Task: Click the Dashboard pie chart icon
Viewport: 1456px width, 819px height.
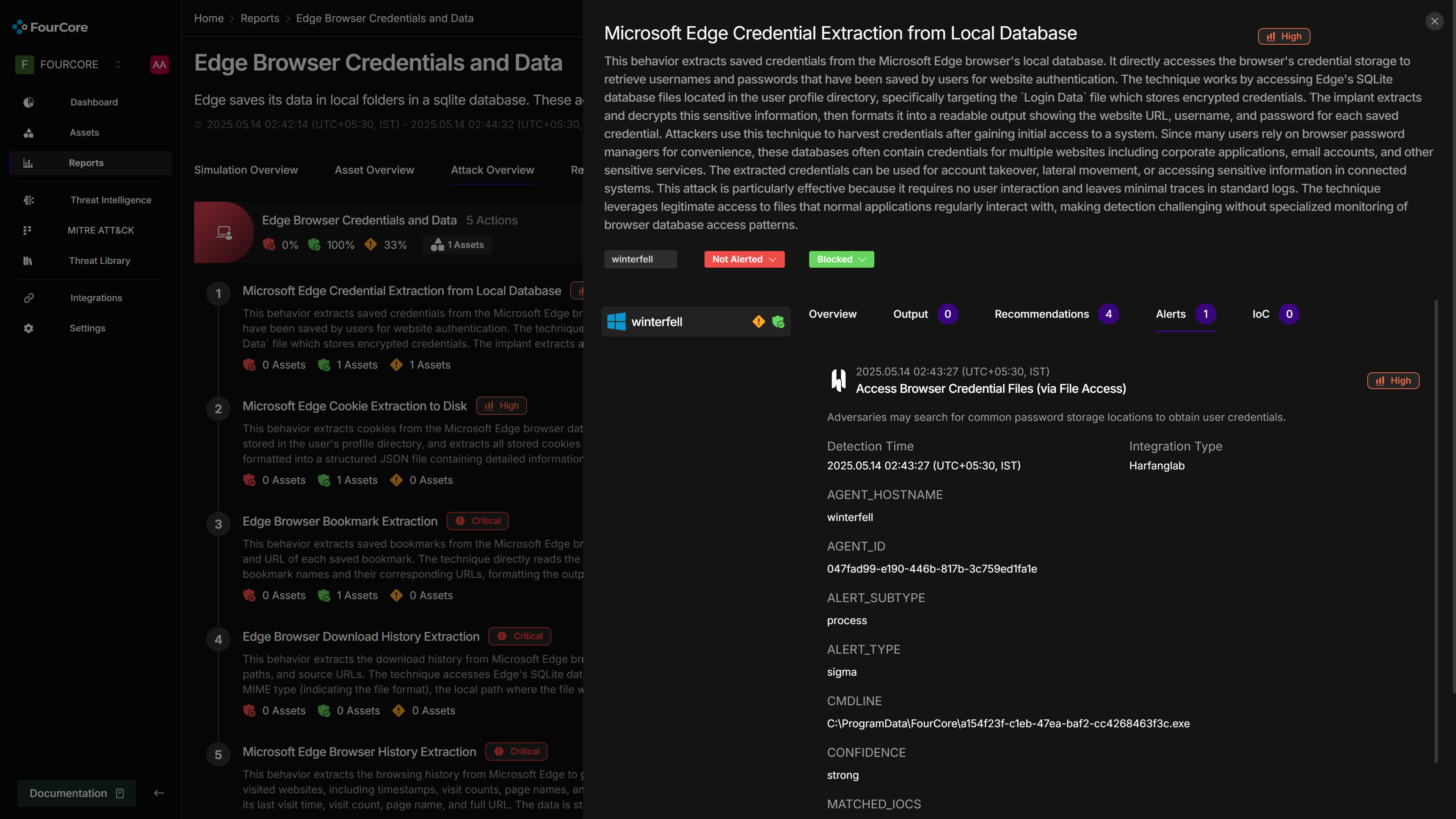Action: (x=28, y=102)
